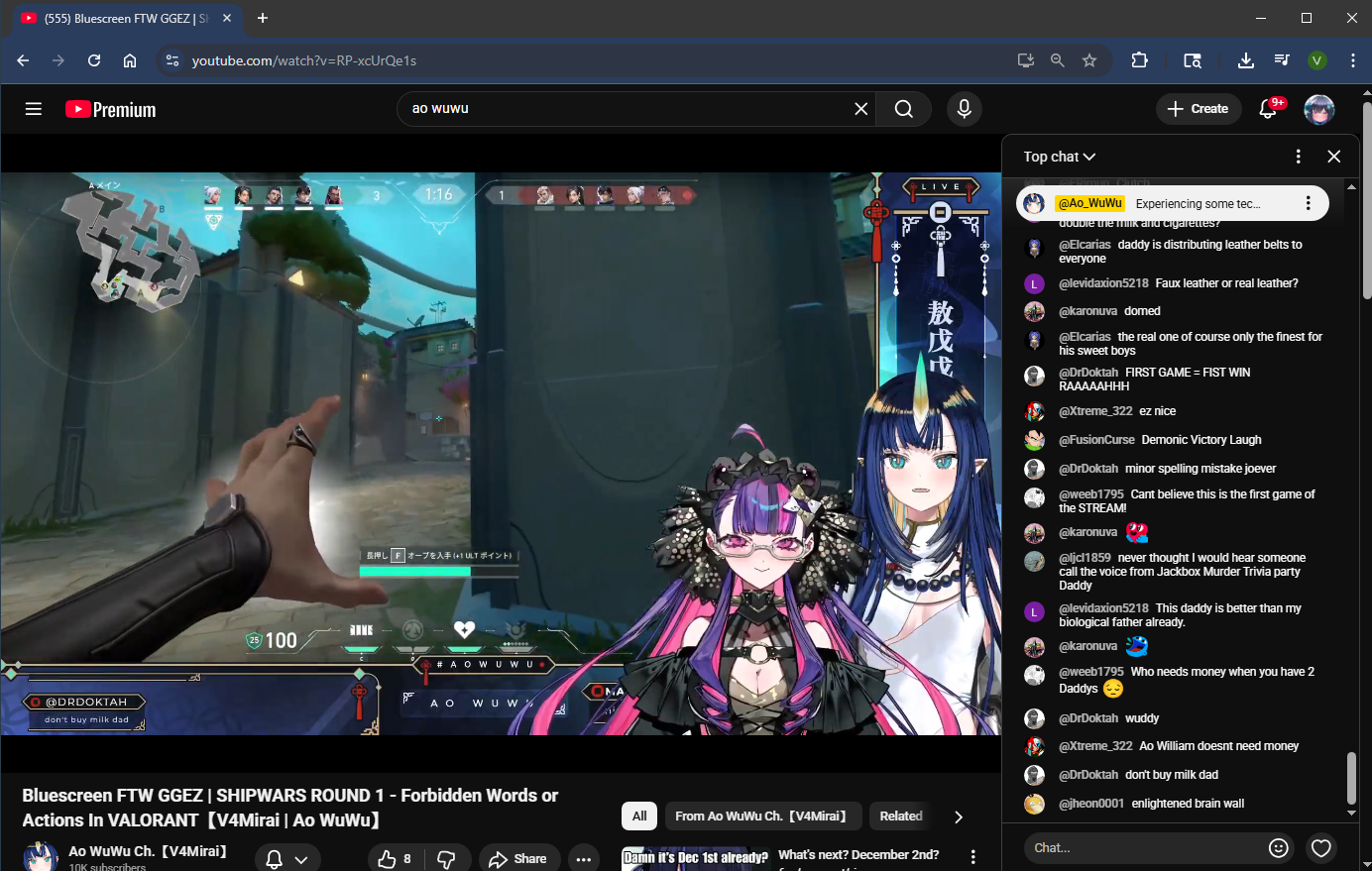1372x871 pixels.
Task: Open live chat options menu
Action: point(1298,157)
